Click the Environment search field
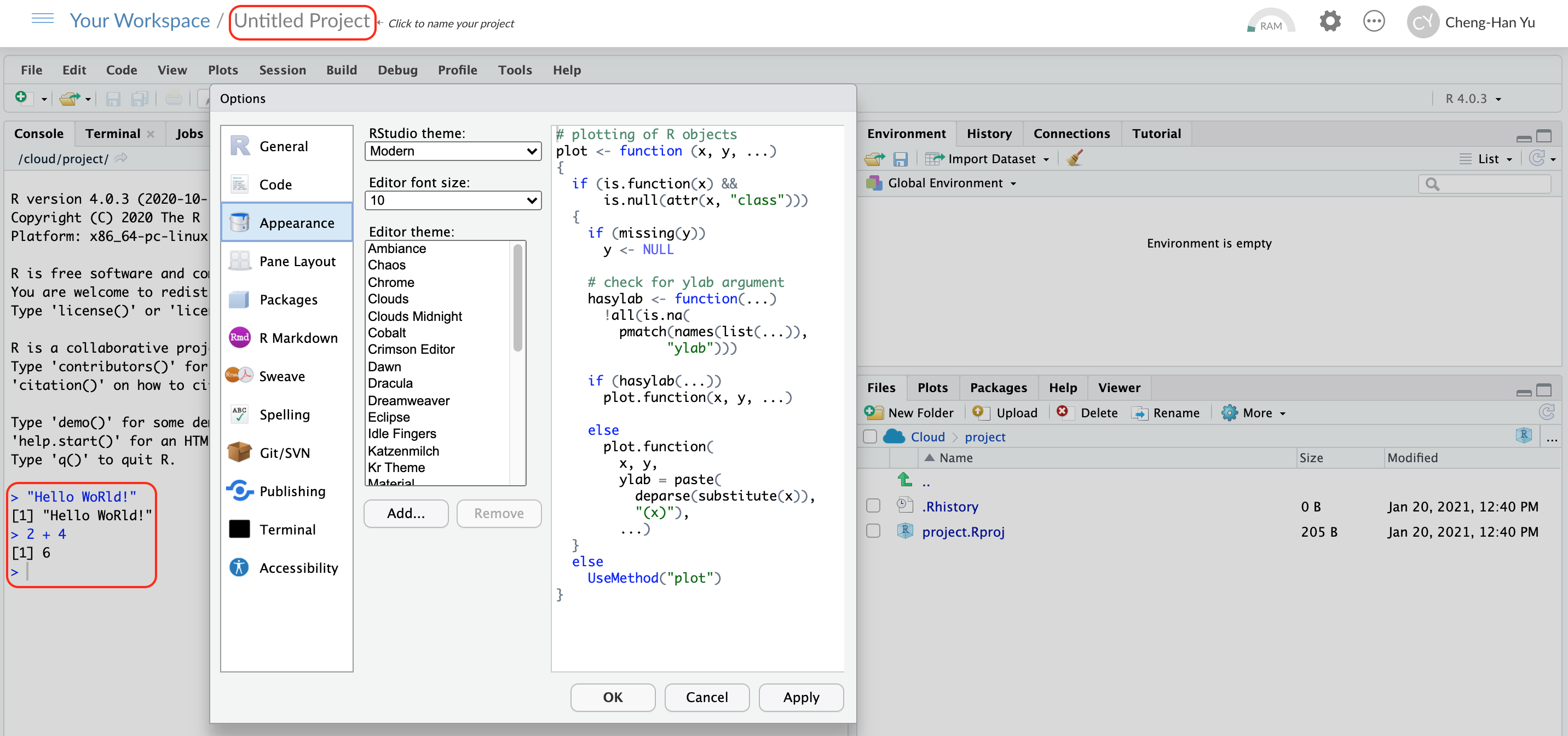This screenshot has height=736, width=1568. (x=1484, y=184)
